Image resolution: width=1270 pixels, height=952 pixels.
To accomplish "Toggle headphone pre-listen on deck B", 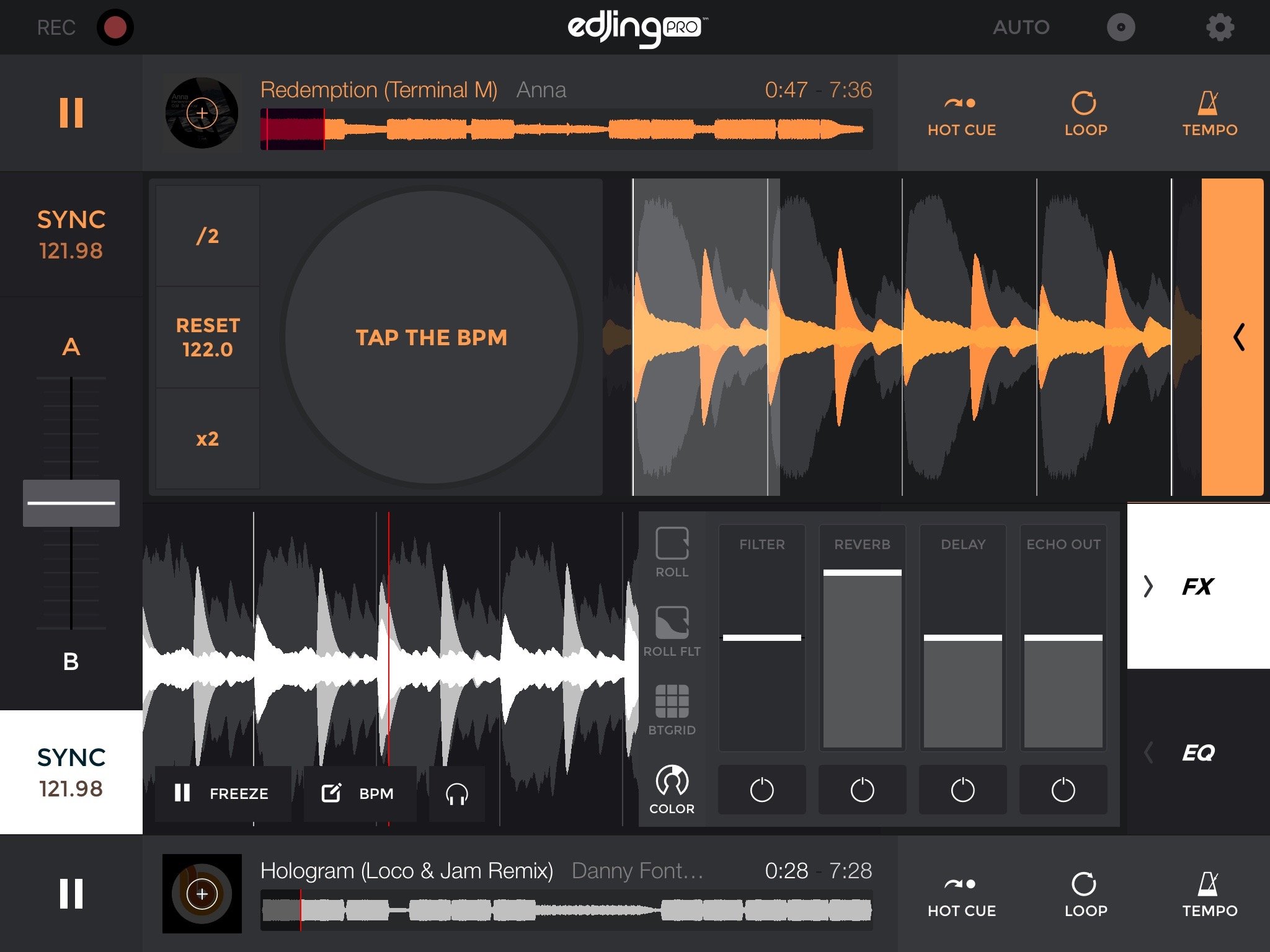I will click(x=457, y=793).
